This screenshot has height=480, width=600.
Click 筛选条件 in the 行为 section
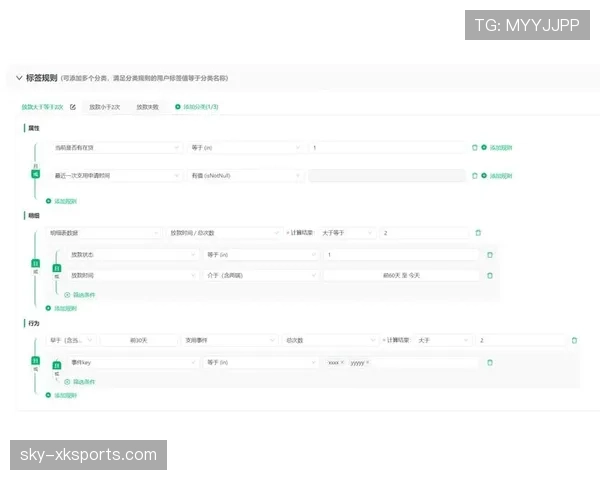tap(80, 382)
